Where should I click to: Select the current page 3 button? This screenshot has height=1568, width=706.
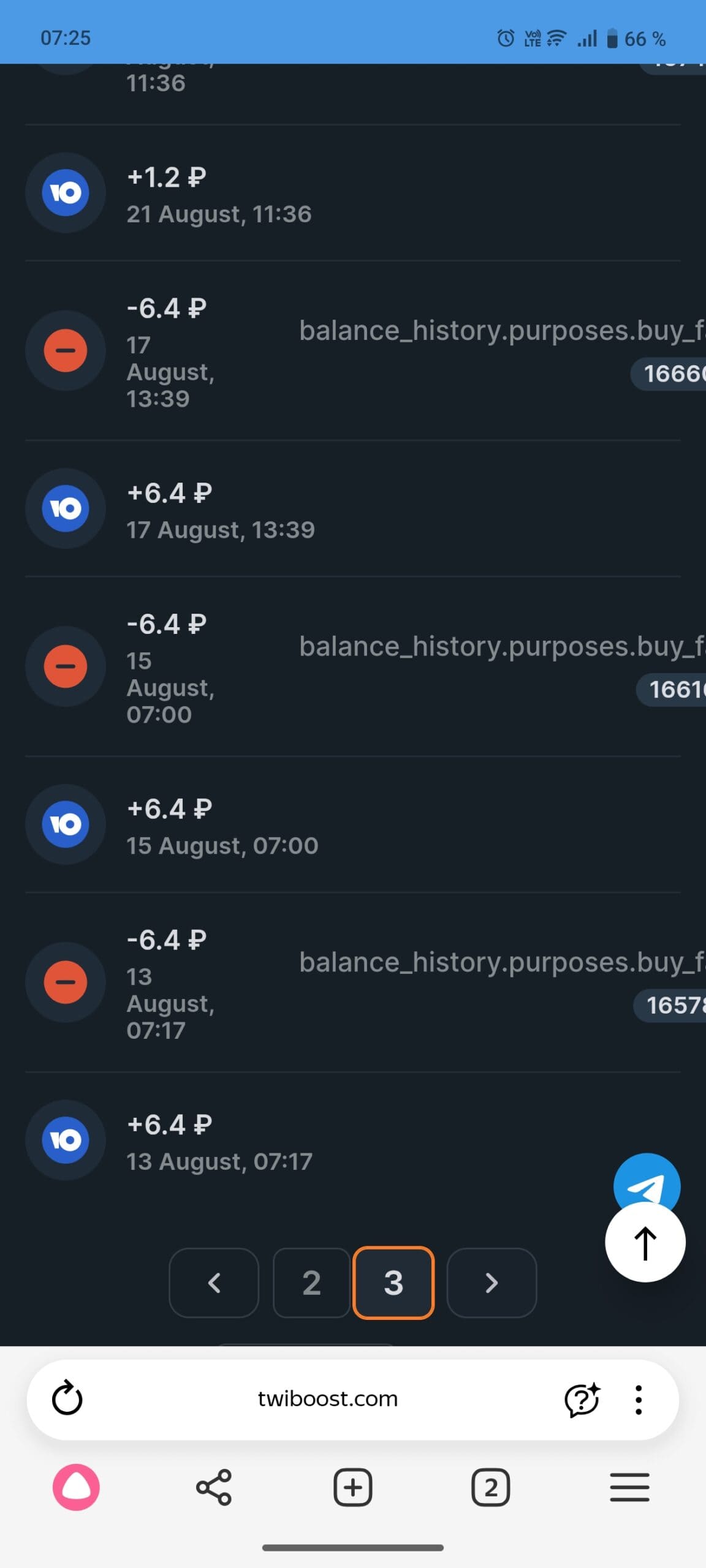[x=393, y=1283]
